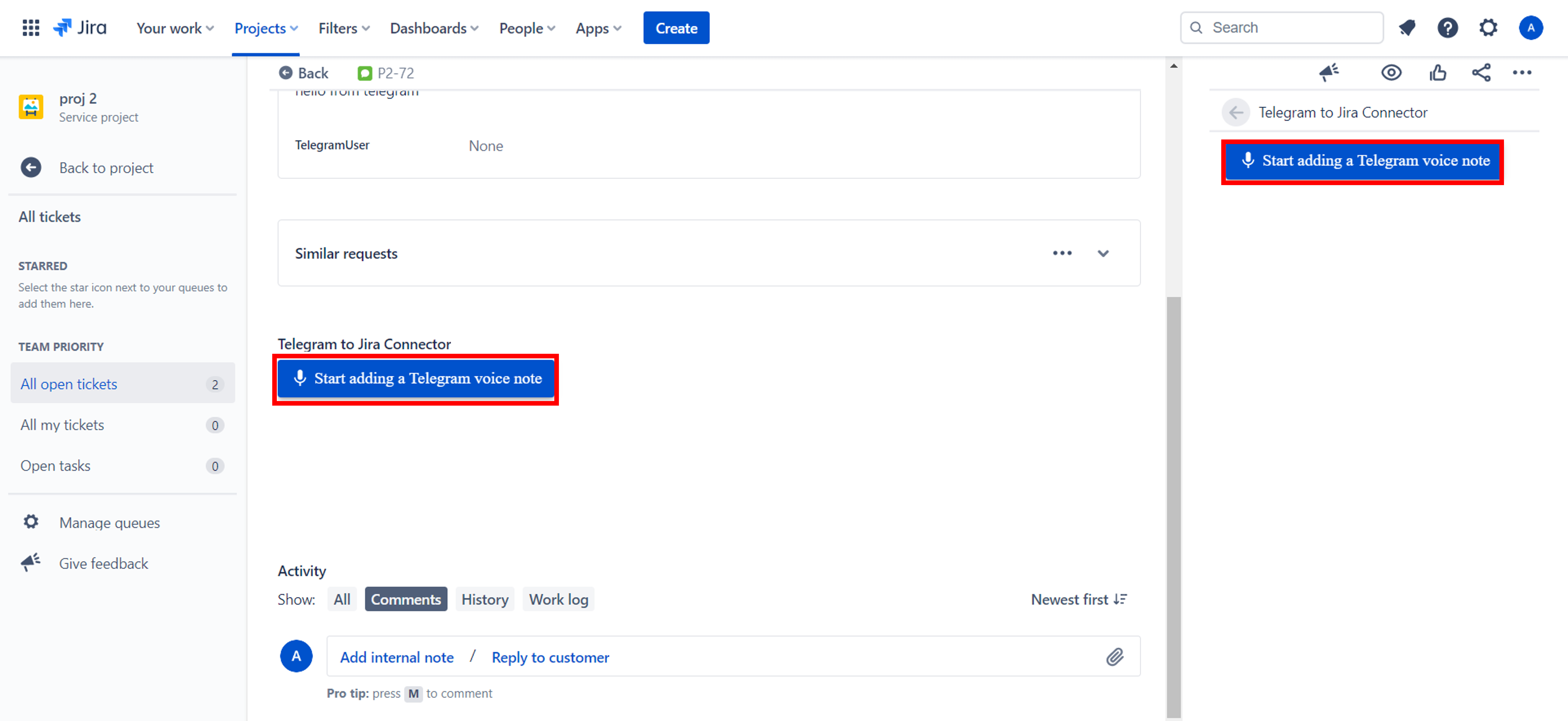Image resolution: width=1568 pixels, height=721 pixels.
Task: Click the feedback megaphone icon near watch
Action: (1329, 73)
